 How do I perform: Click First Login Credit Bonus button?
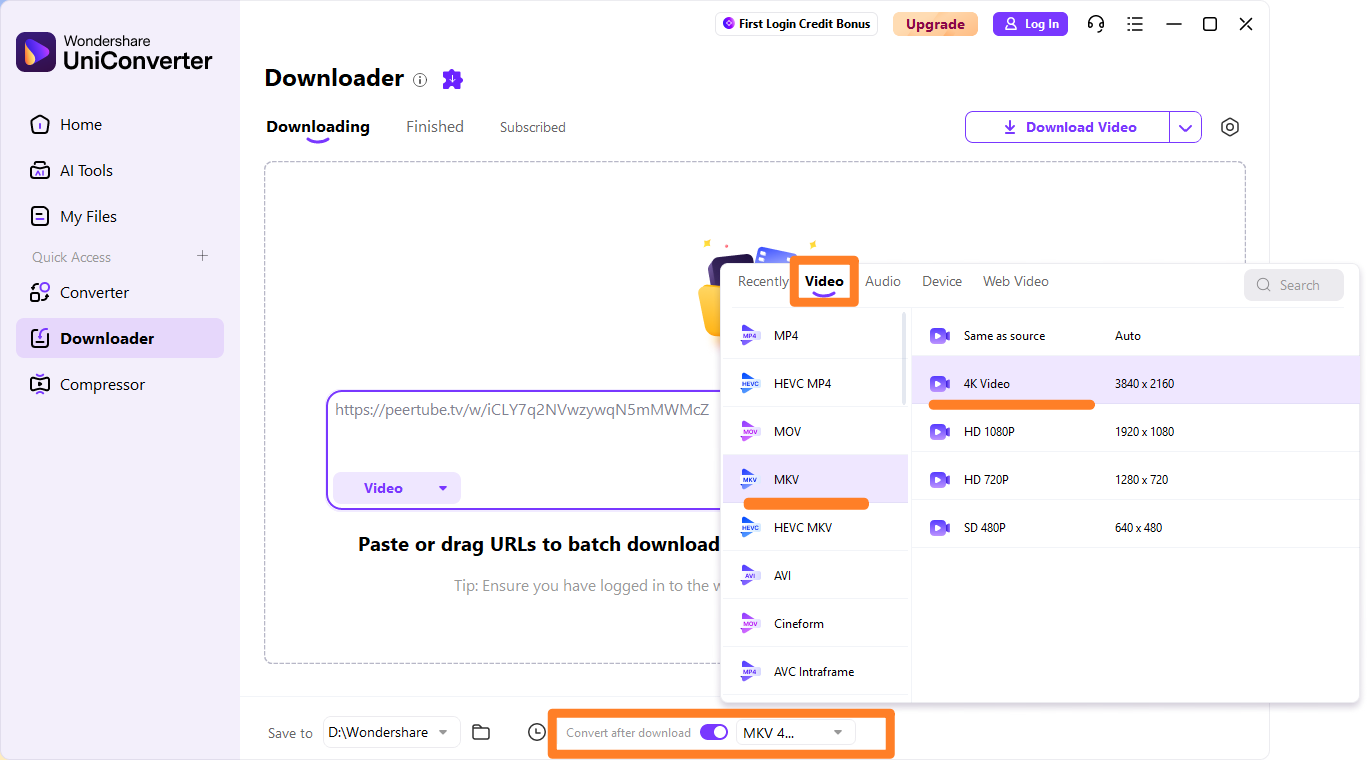coord(797,24)
